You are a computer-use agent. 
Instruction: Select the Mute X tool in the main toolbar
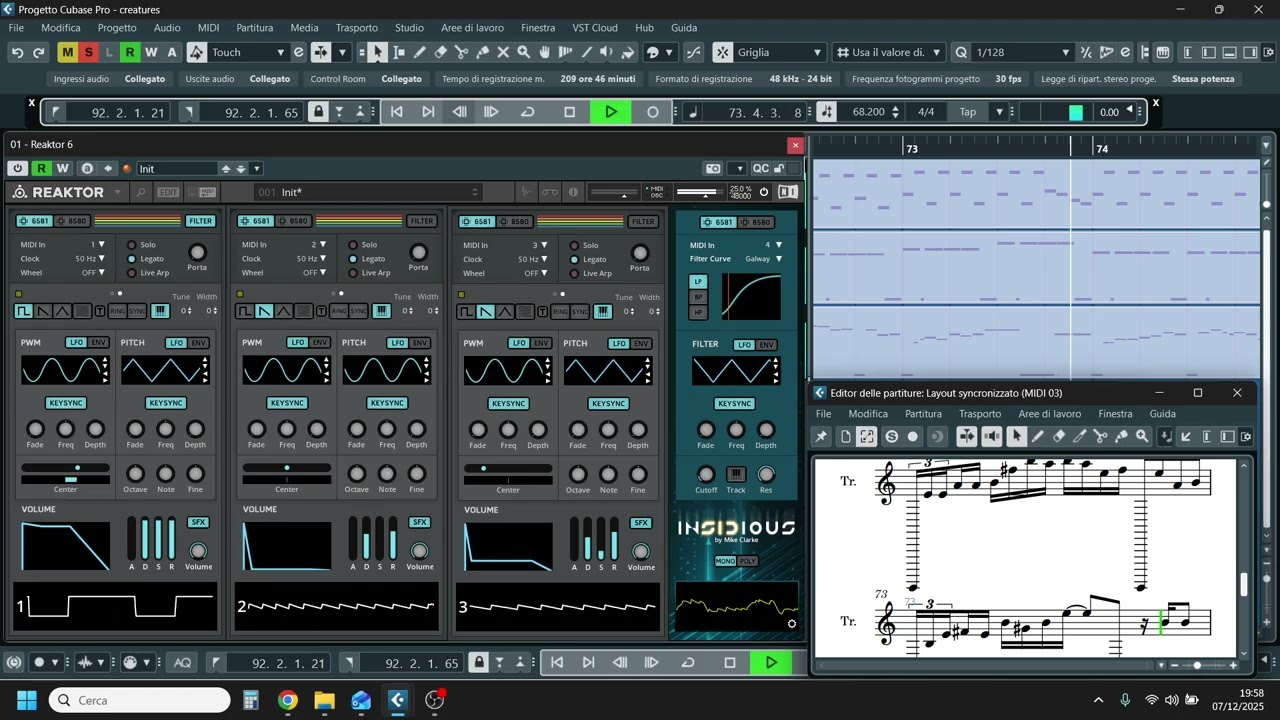pos(503,52)
